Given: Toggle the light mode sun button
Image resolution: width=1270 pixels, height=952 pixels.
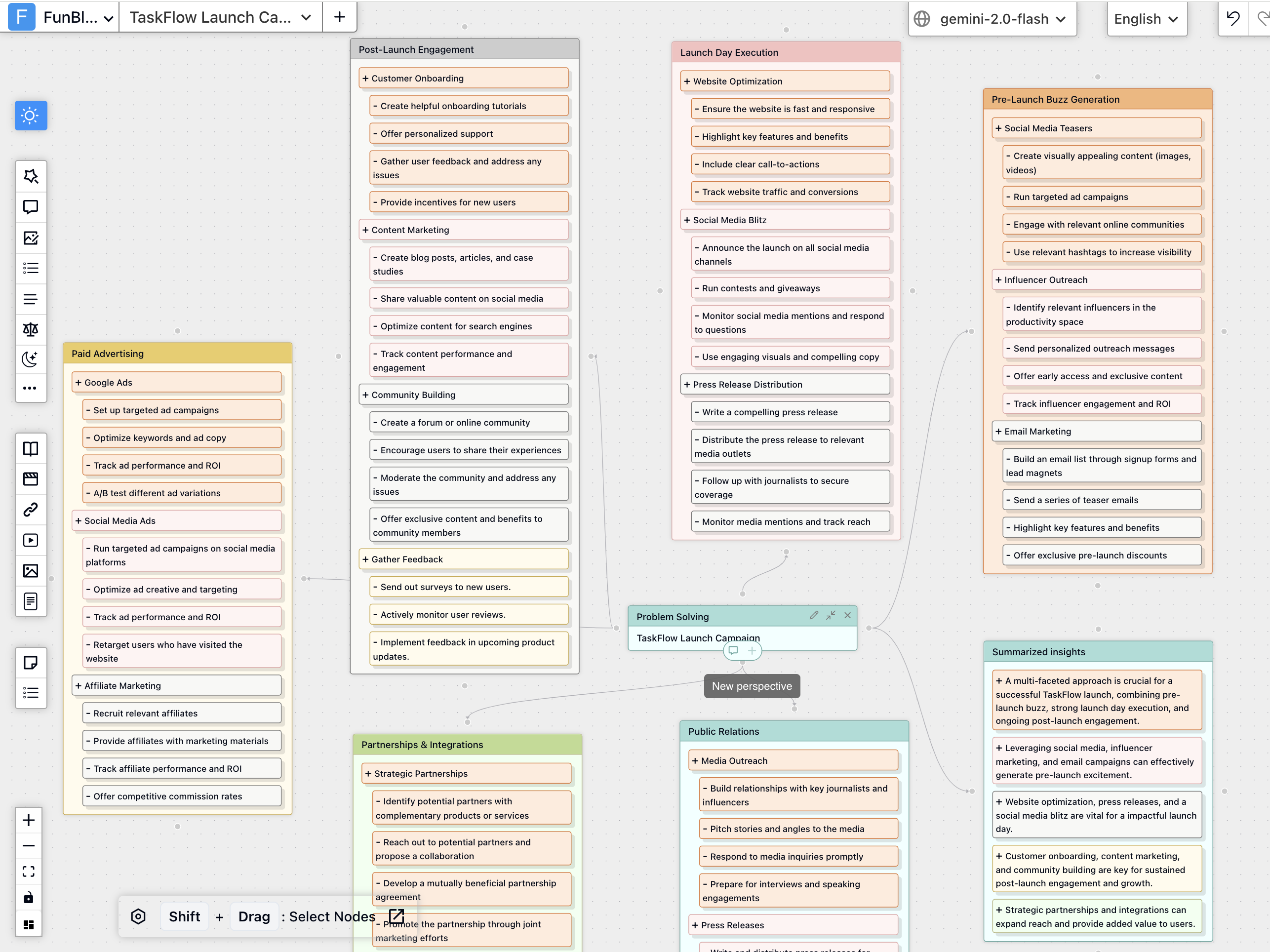Looking at the screenshot, I should [x=31, y=116].
